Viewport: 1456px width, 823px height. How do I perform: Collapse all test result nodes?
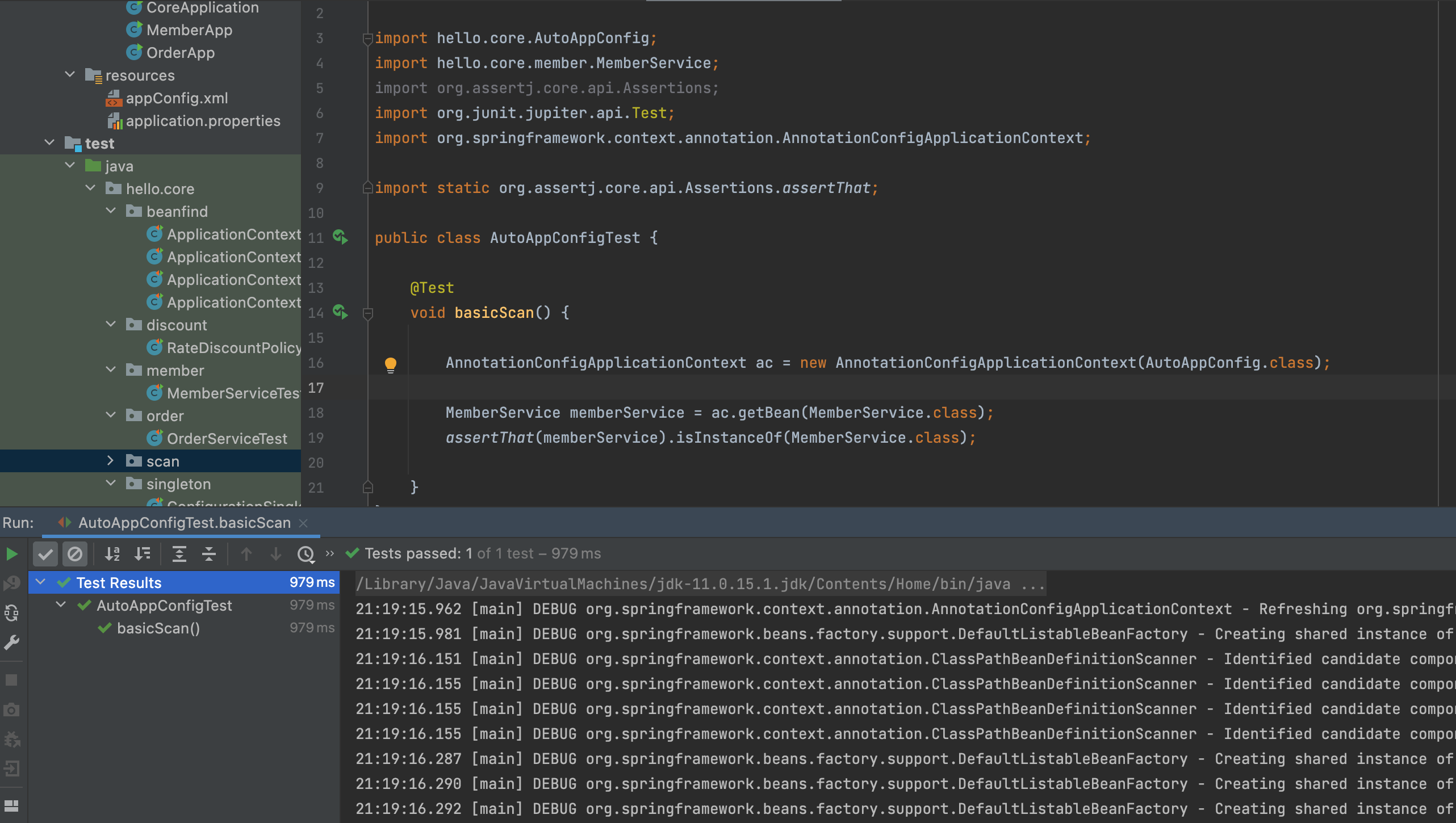(x=209, y=554)
